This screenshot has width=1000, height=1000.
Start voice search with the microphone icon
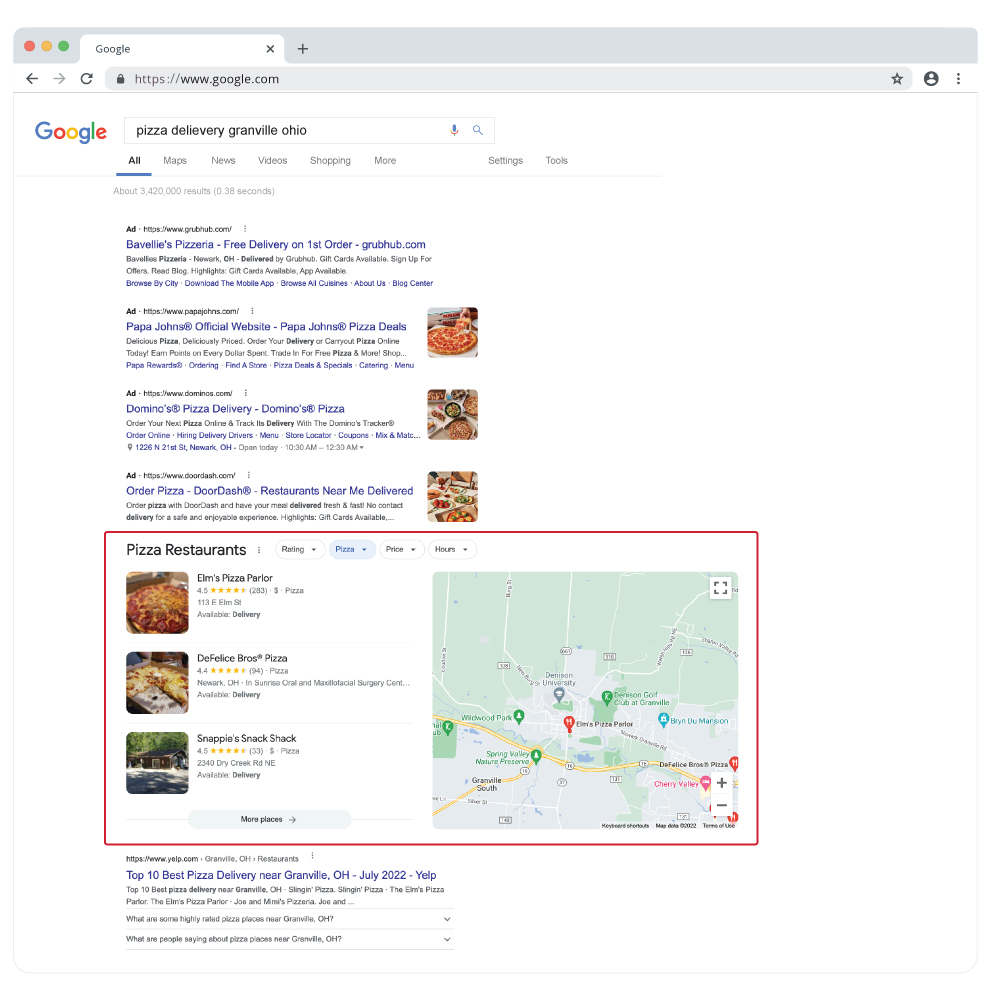point(454,130)
